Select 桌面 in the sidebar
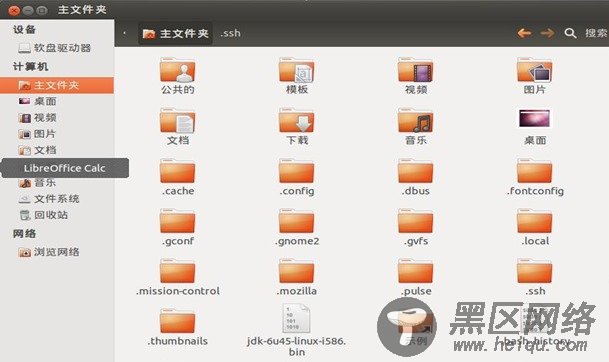 [57, 101]
